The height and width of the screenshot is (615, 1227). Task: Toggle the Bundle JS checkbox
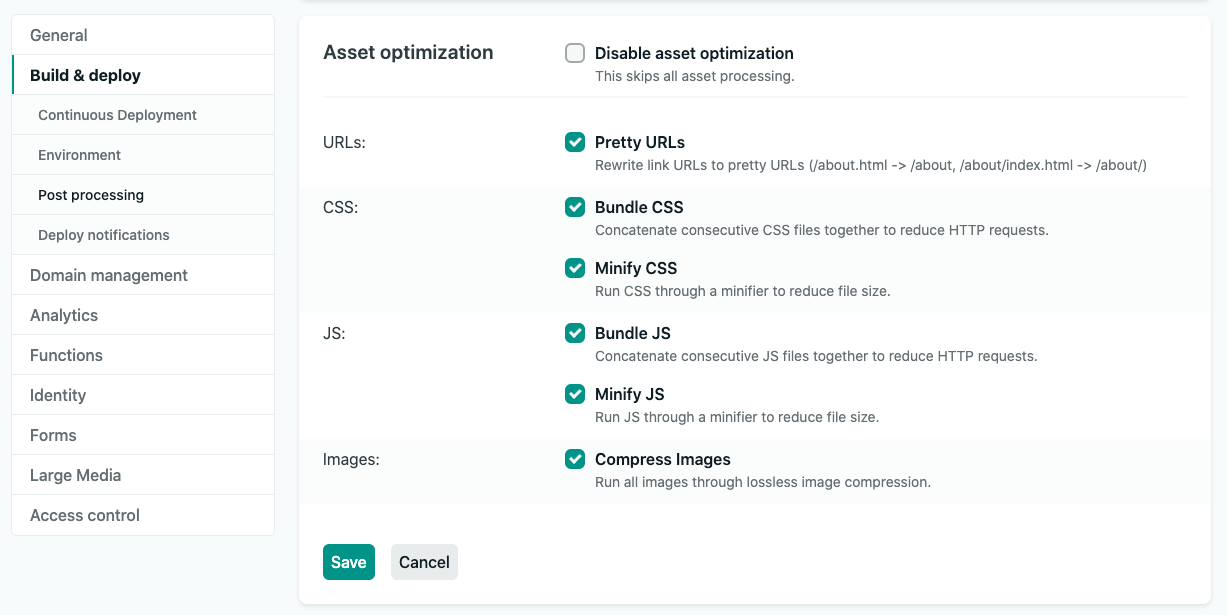575,333
